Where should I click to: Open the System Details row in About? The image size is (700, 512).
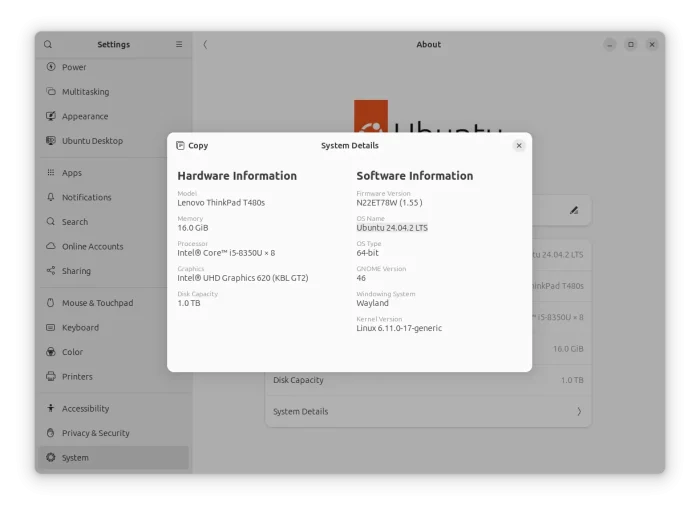[429, 412]
